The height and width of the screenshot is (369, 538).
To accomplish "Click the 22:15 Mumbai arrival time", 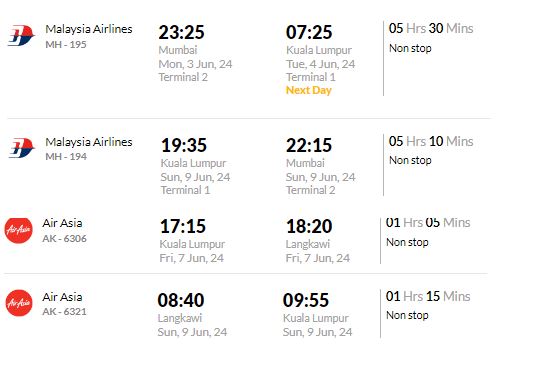I will (x=309, y=145).
